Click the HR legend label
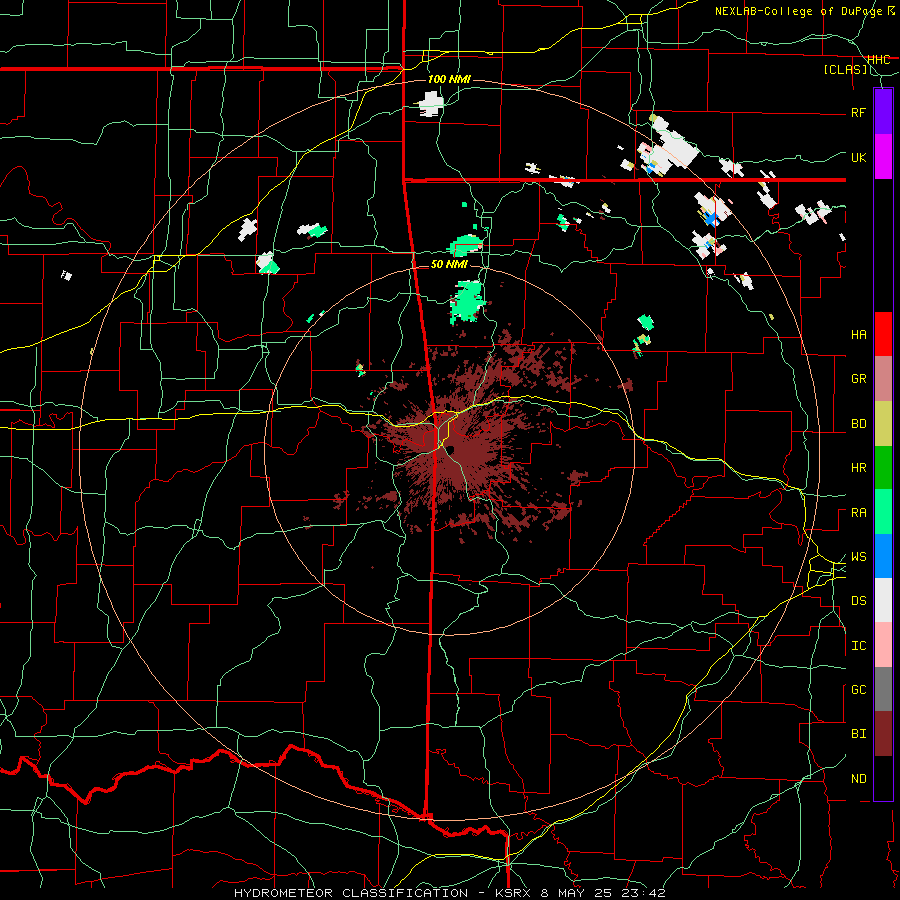 click(x=859, y=468)
